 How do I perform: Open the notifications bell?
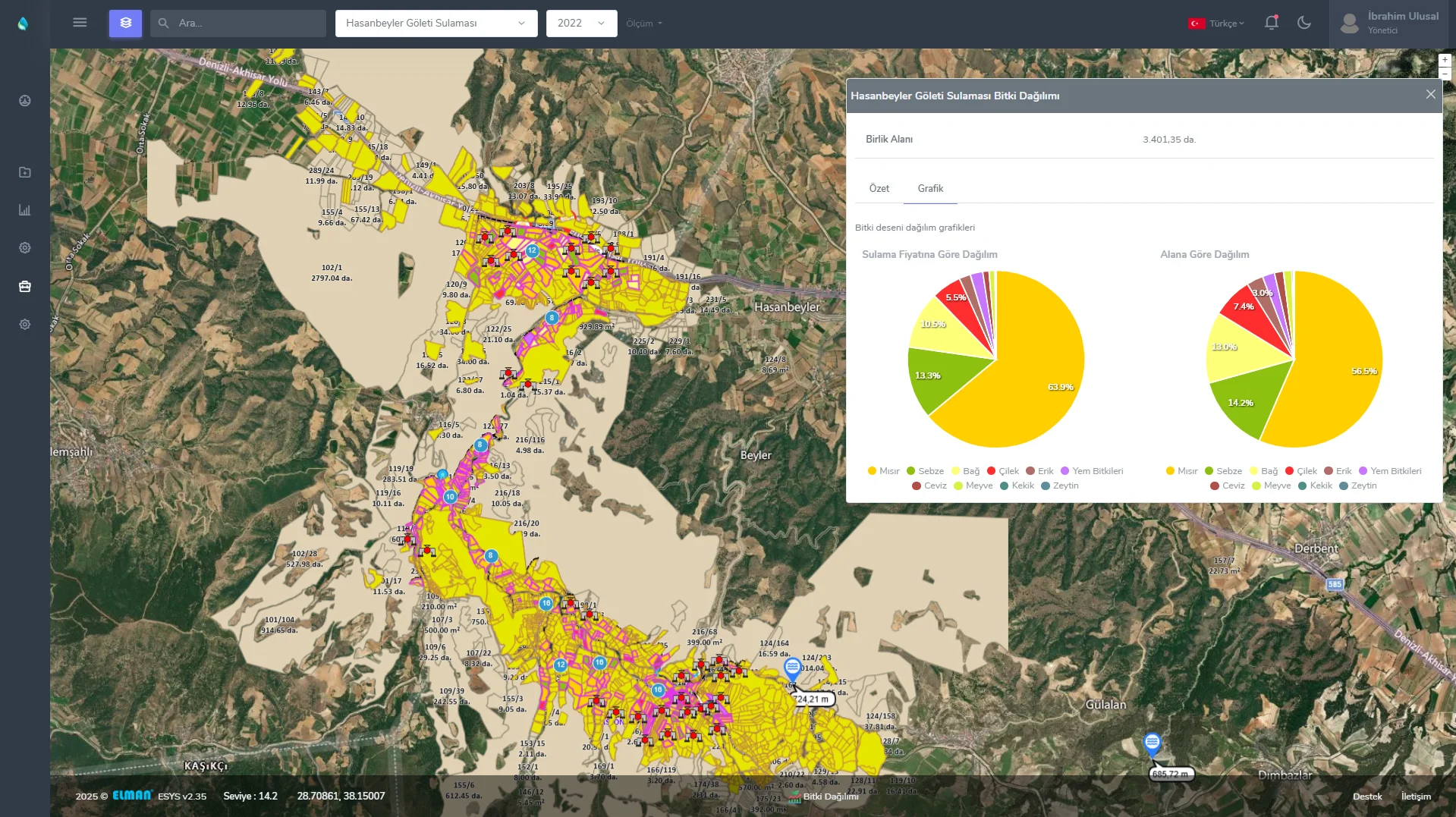pos(1272,23)
